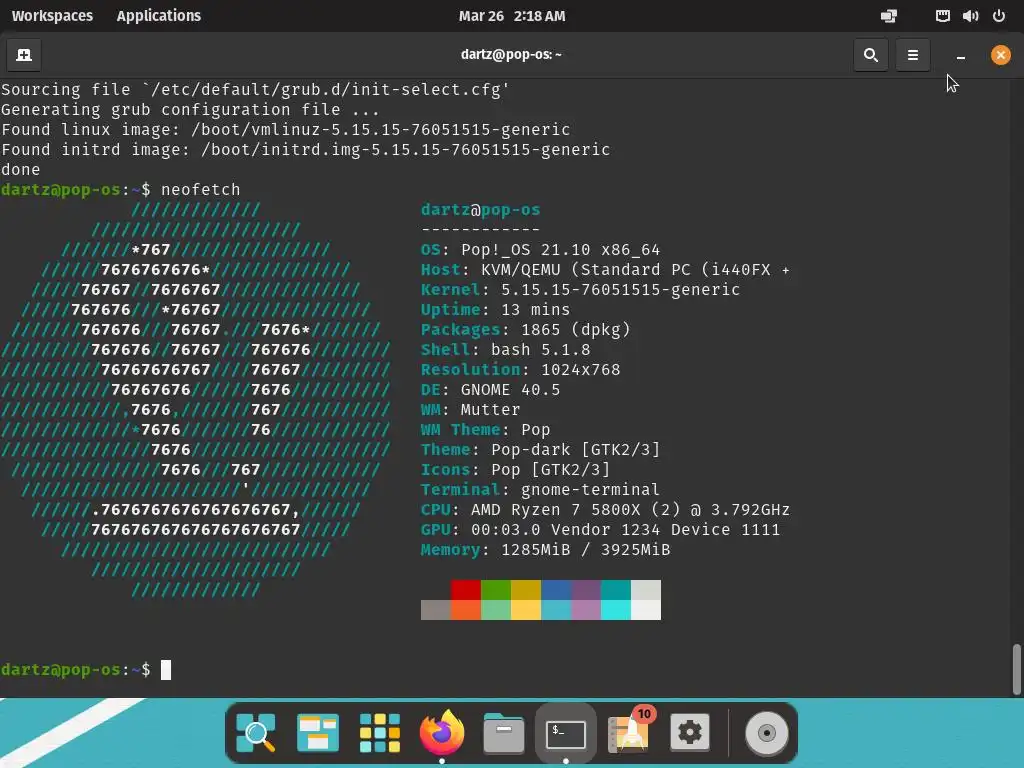Open Workspaces view from dock
This screenshot has height=768, width=1024.
click(318, 733)
